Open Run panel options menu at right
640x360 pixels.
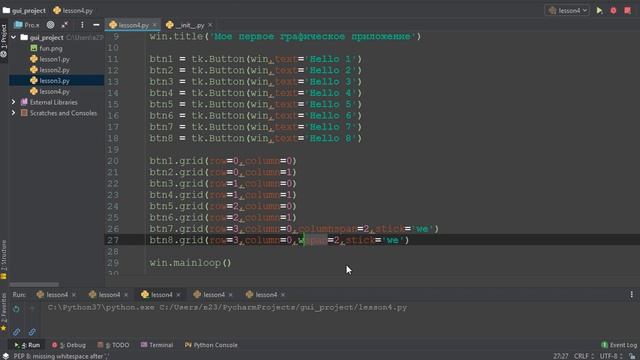[631, 295]
